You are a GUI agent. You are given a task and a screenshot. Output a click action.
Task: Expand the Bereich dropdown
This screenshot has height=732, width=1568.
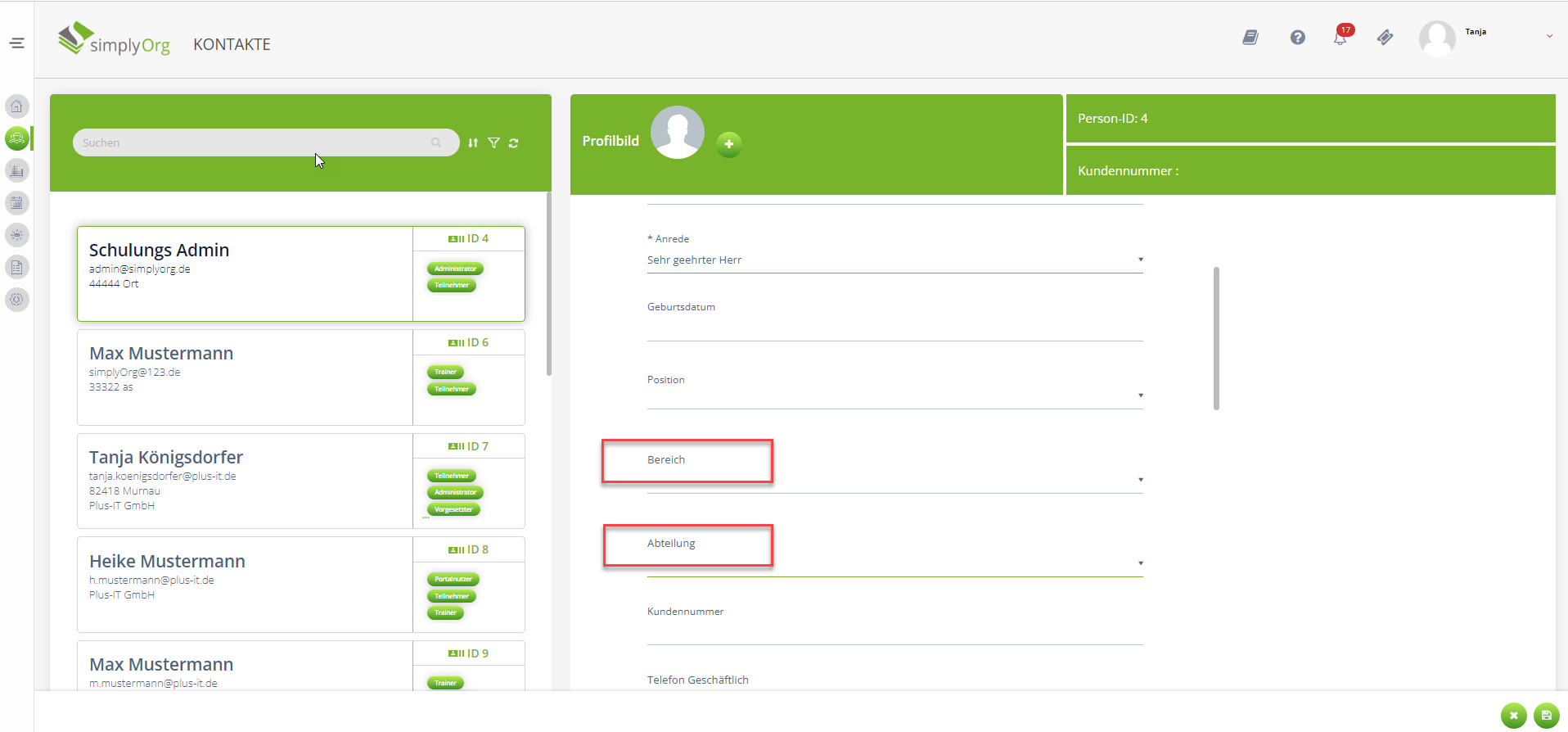pos(1140,480)
